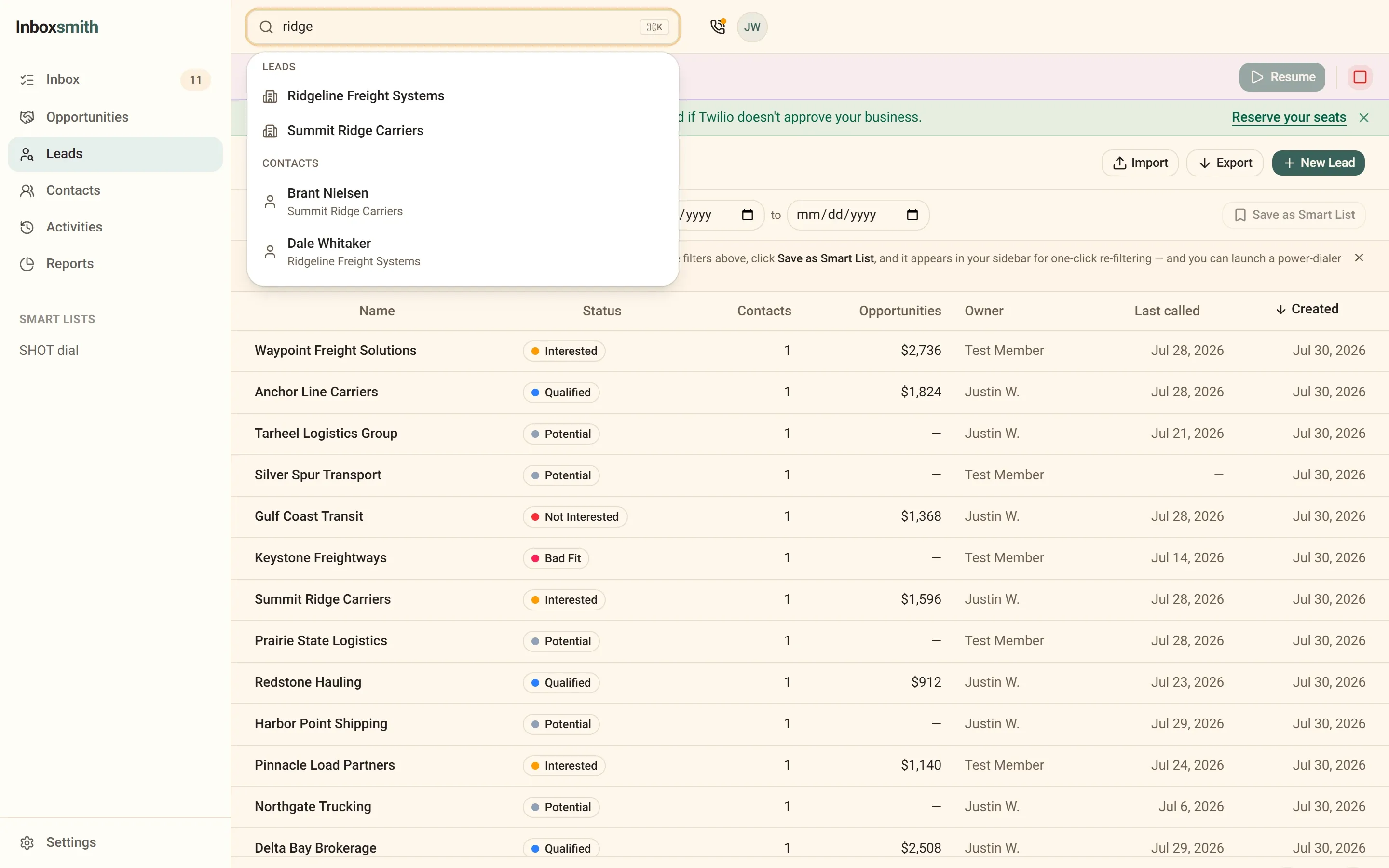Click the Inbox count badge showing 11
This screenshot has height=868, width=1389.
click(x=195, y=80)
